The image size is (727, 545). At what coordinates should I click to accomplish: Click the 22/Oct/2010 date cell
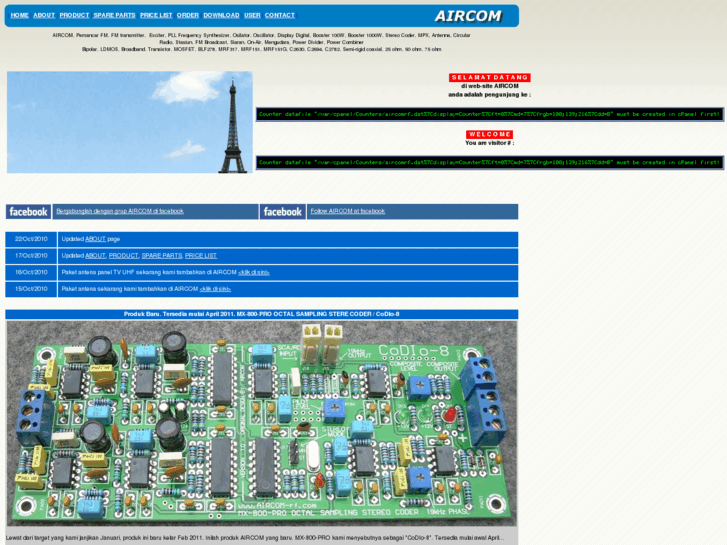(31, 239)
